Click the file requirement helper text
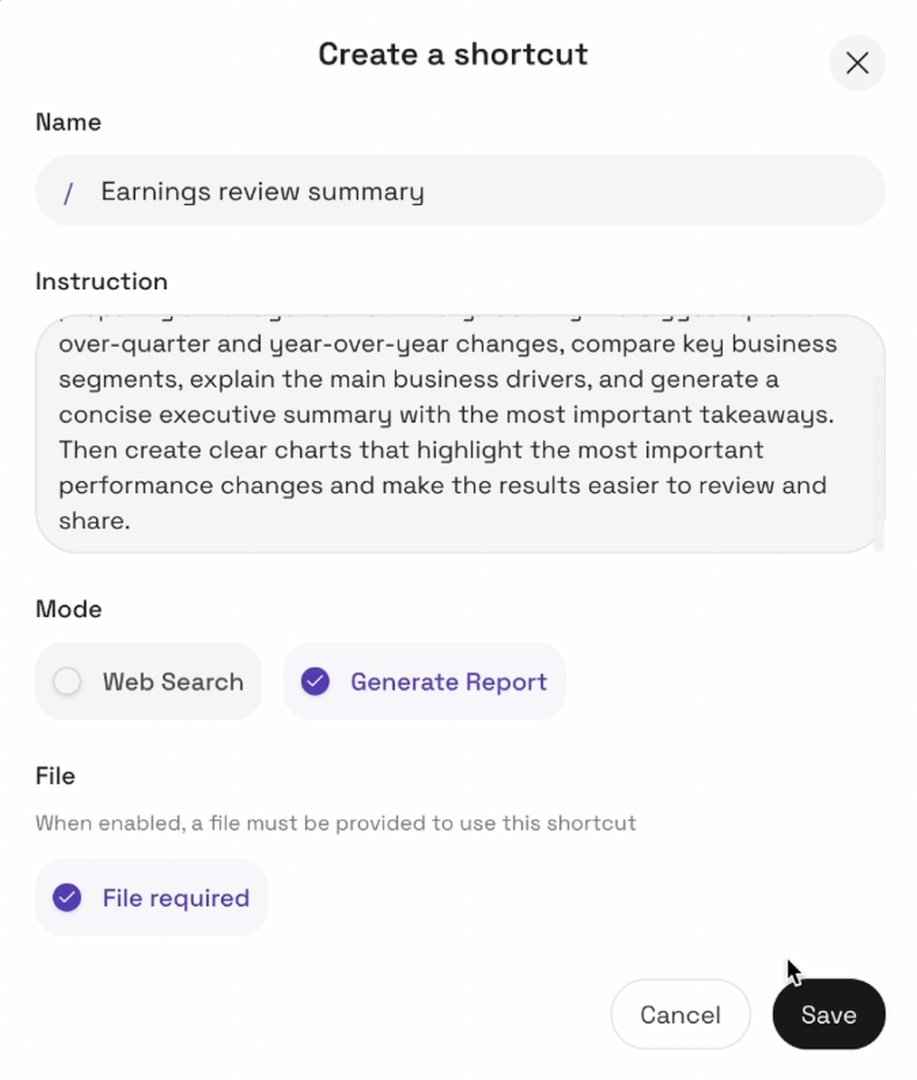 335,824
